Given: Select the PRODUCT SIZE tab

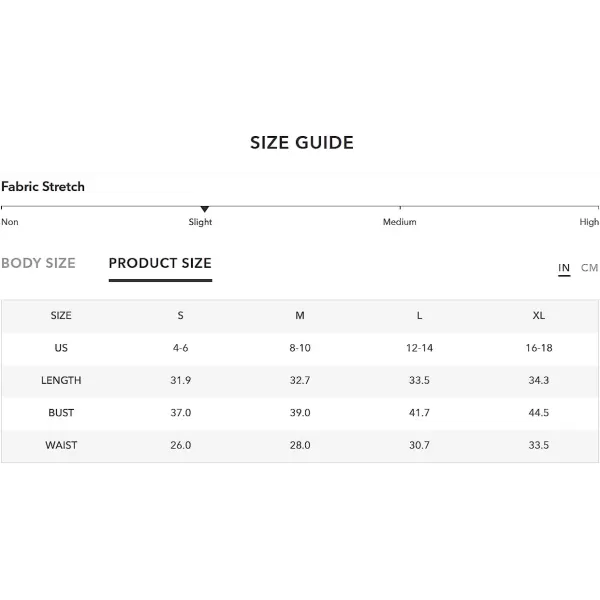Looking at the screenshot, I should (x=160, y=263).
